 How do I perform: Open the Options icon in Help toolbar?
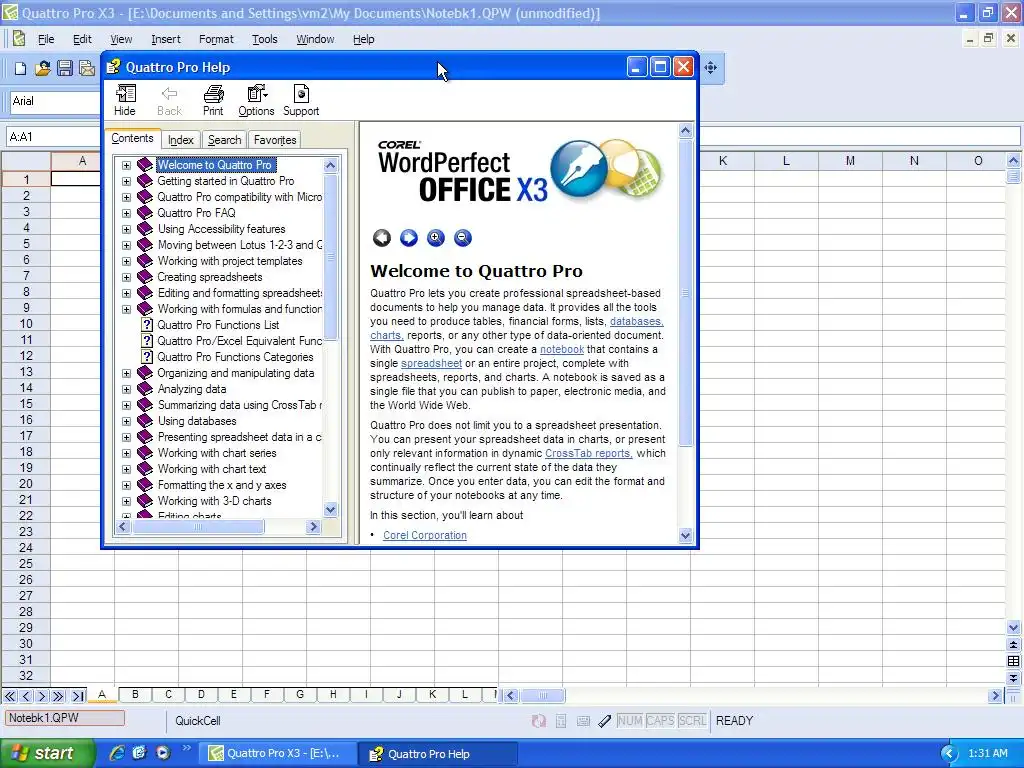(x=256, y=101)
